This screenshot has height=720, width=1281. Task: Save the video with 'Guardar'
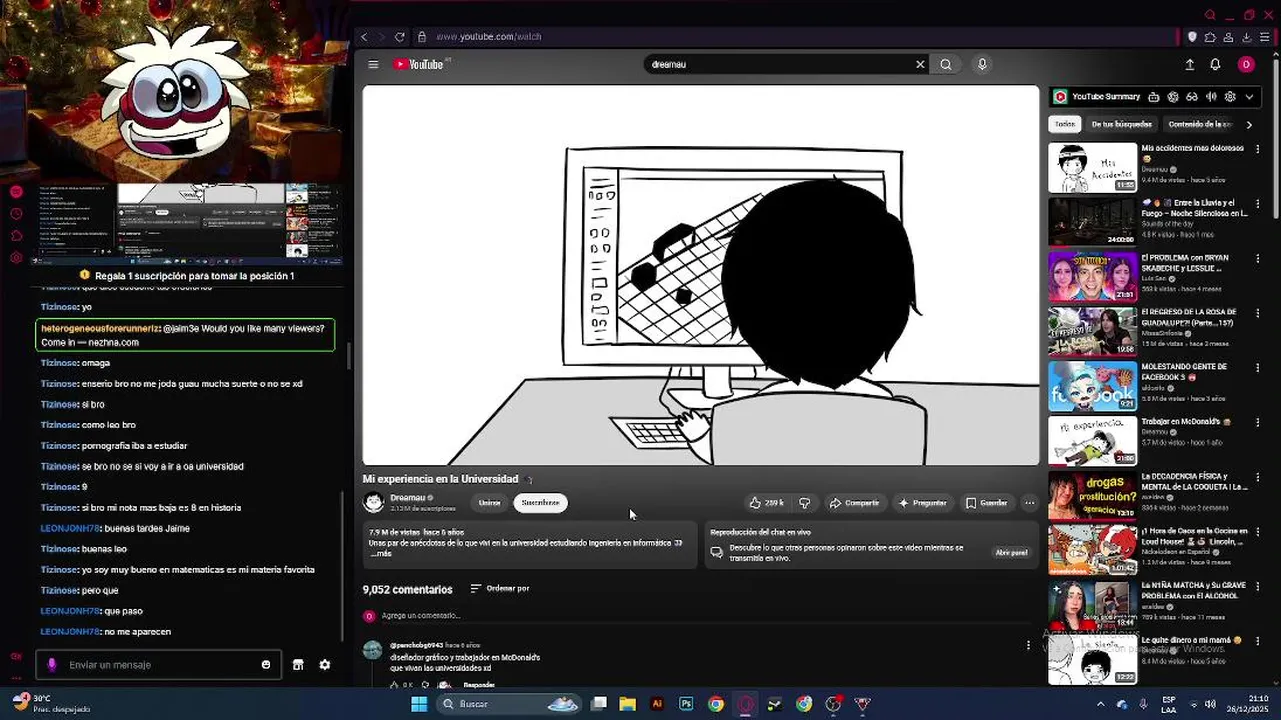[986, 503]
